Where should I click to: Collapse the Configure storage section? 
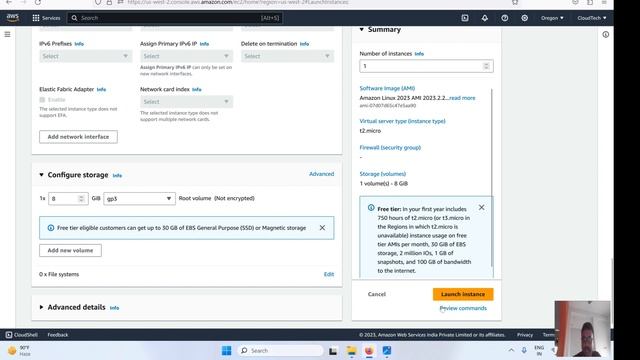click(41, 175)
